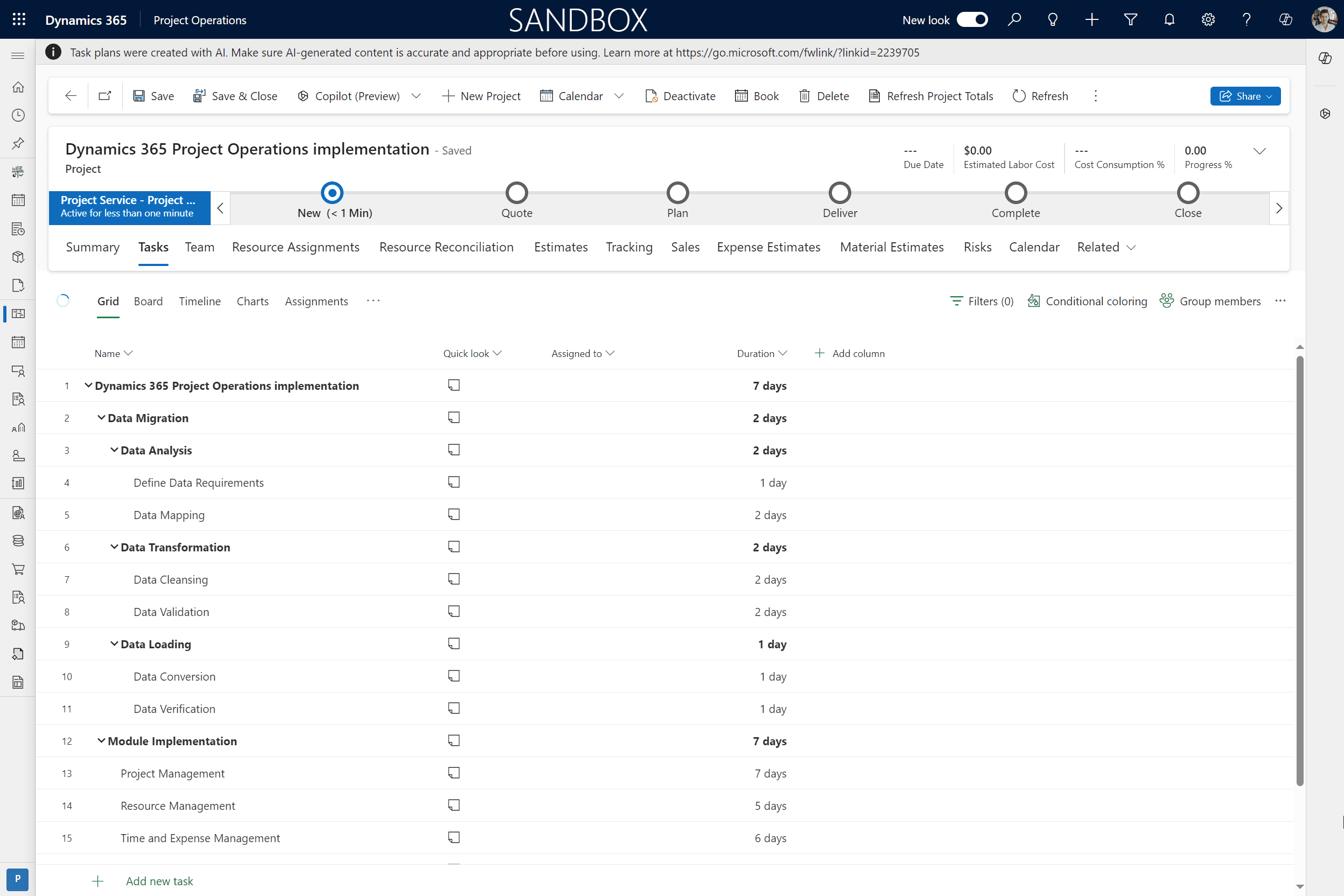Switch to Timeline view
Viewport: 1344px width, 896px height.
(199, 301)
